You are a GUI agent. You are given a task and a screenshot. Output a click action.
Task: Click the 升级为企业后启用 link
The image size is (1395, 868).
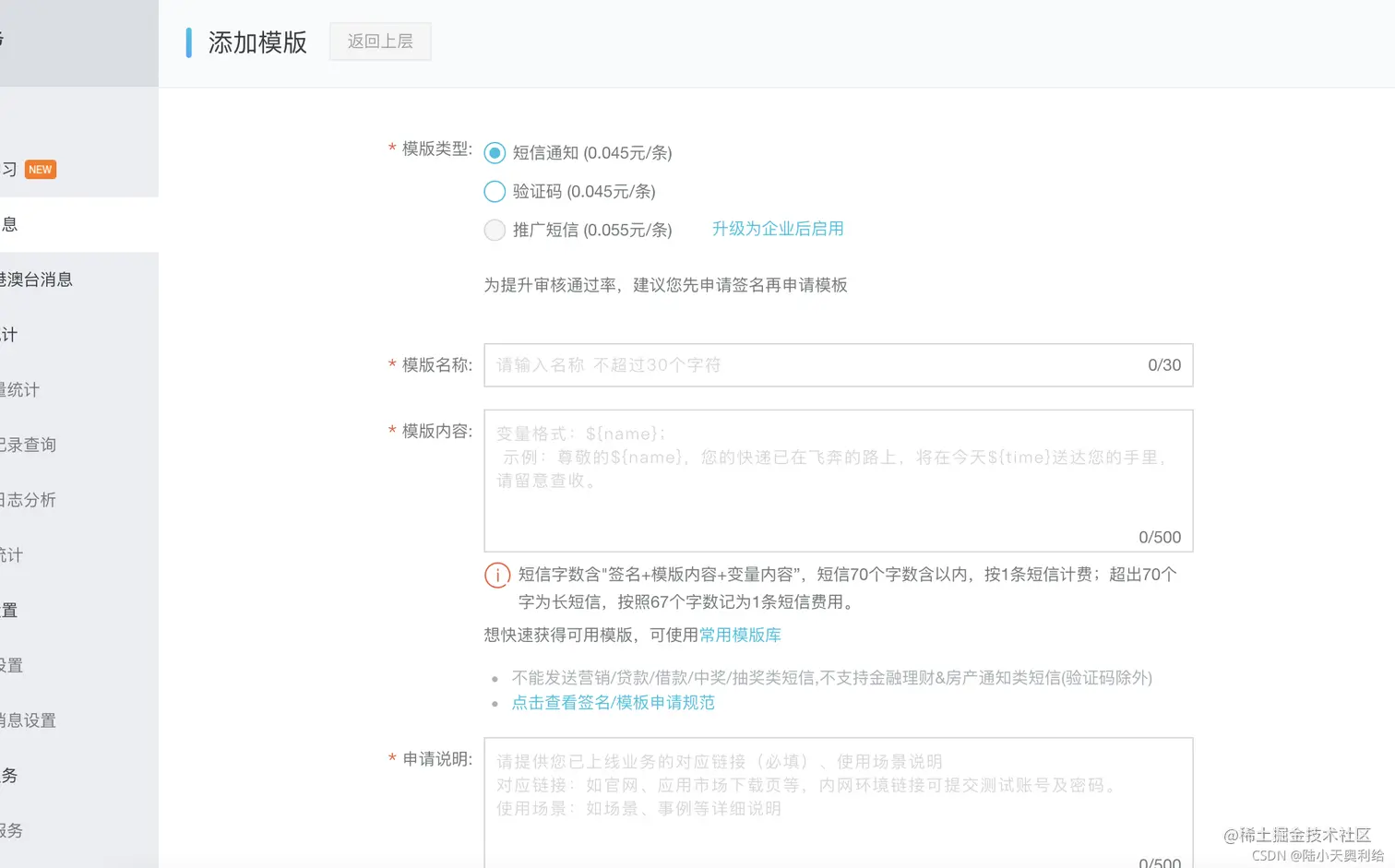click(778, 229)
